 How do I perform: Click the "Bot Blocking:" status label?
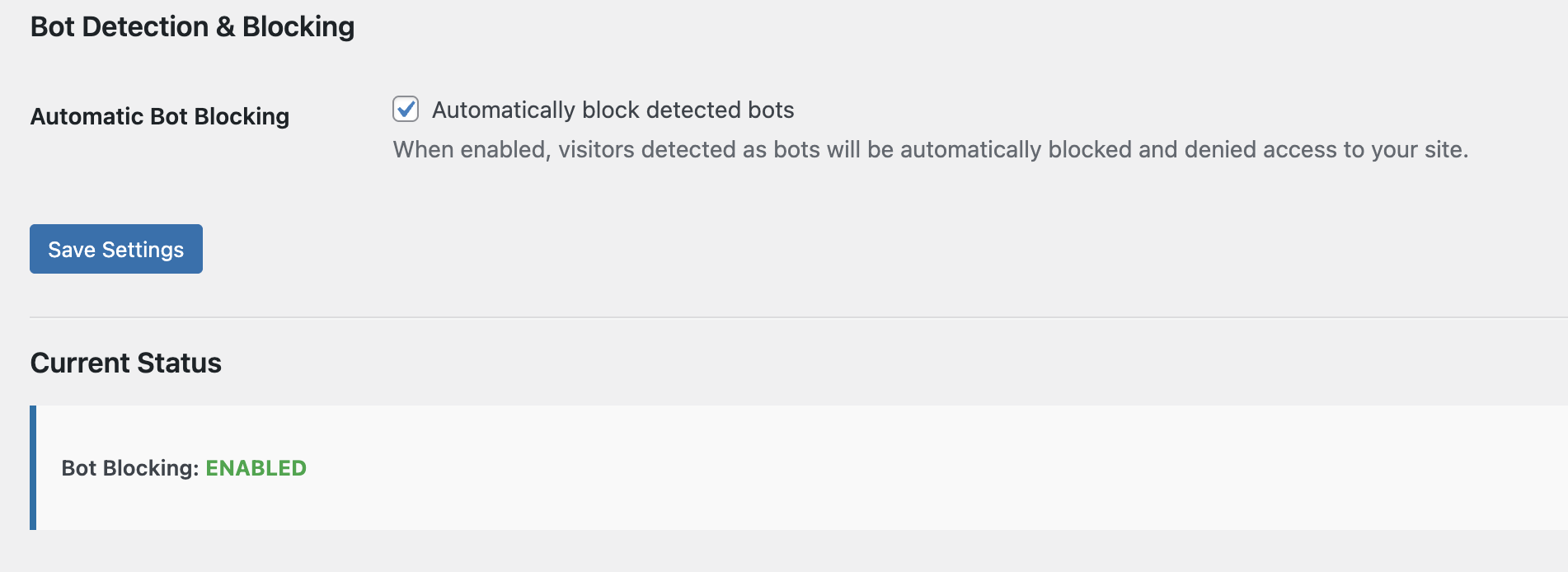(x=130, y=468)
